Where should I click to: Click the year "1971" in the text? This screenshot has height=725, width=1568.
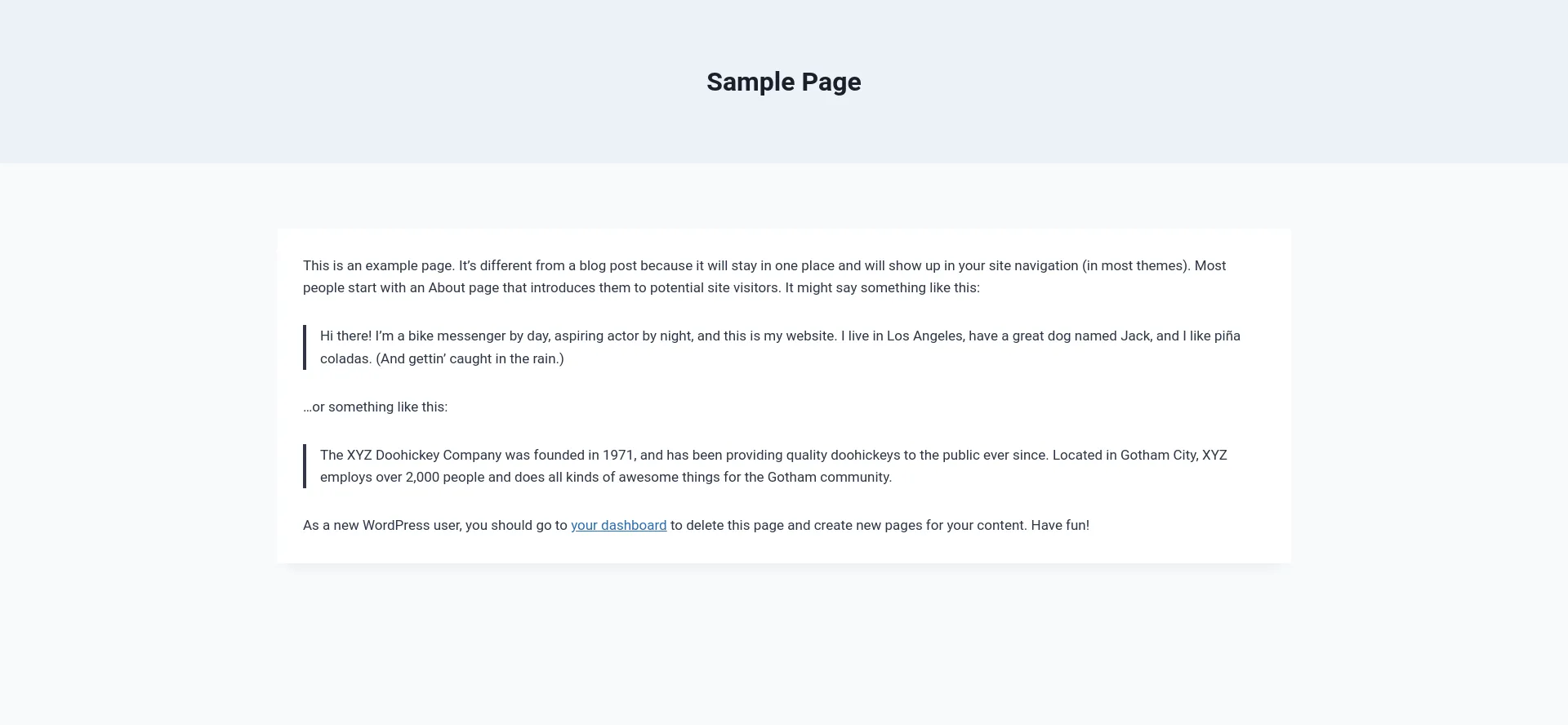618,455
